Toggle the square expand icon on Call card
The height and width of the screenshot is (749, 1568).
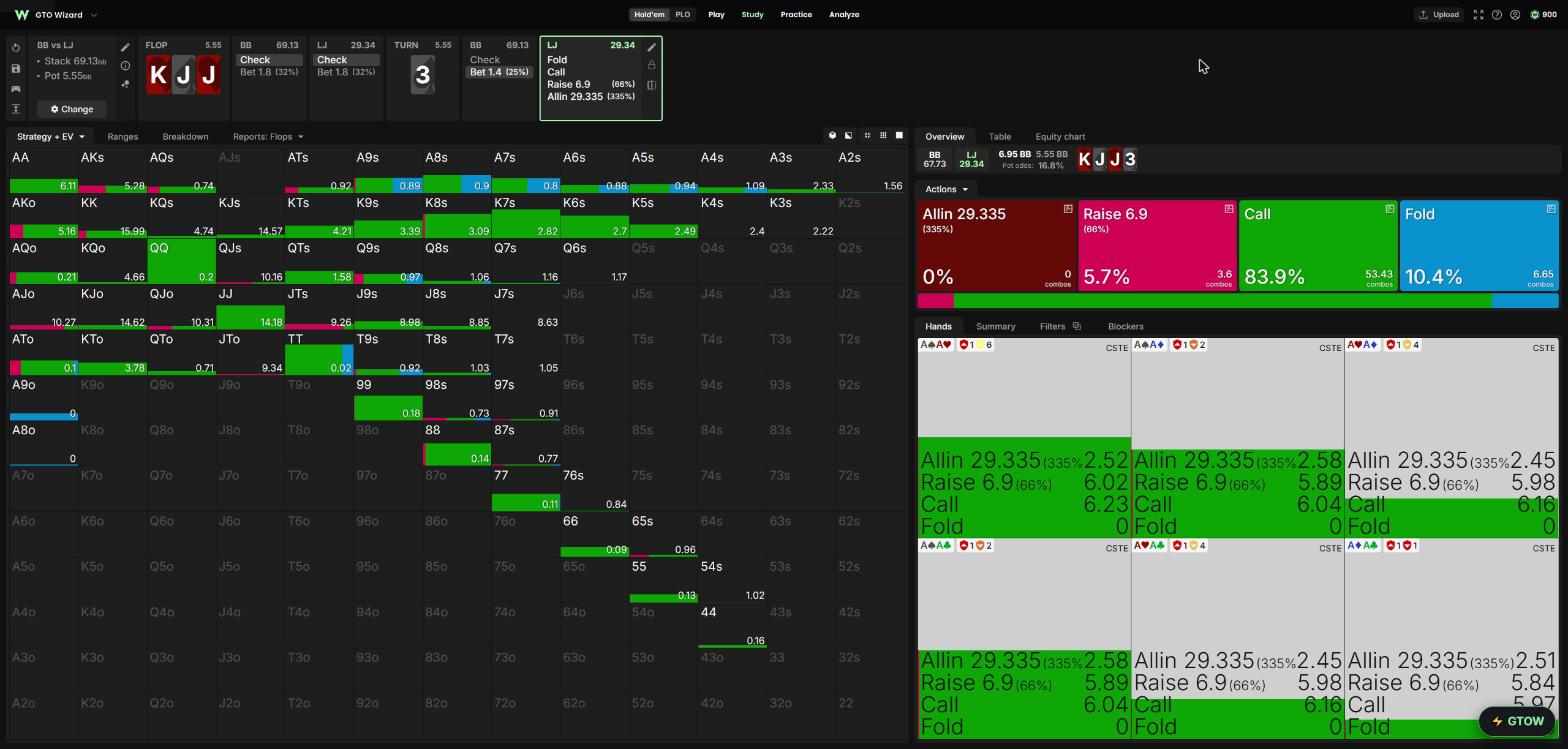pos(1390,209)
